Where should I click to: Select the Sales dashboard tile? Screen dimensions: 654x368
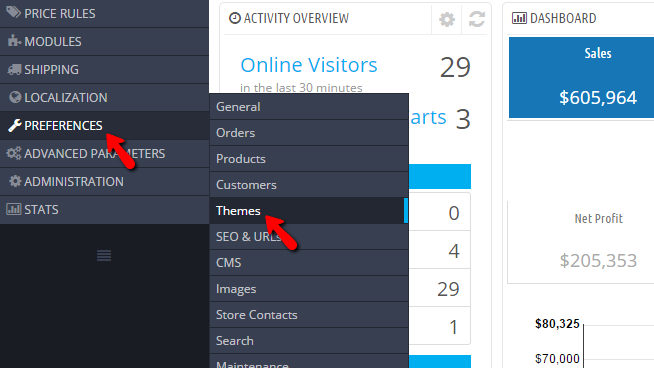click(581, 78)
